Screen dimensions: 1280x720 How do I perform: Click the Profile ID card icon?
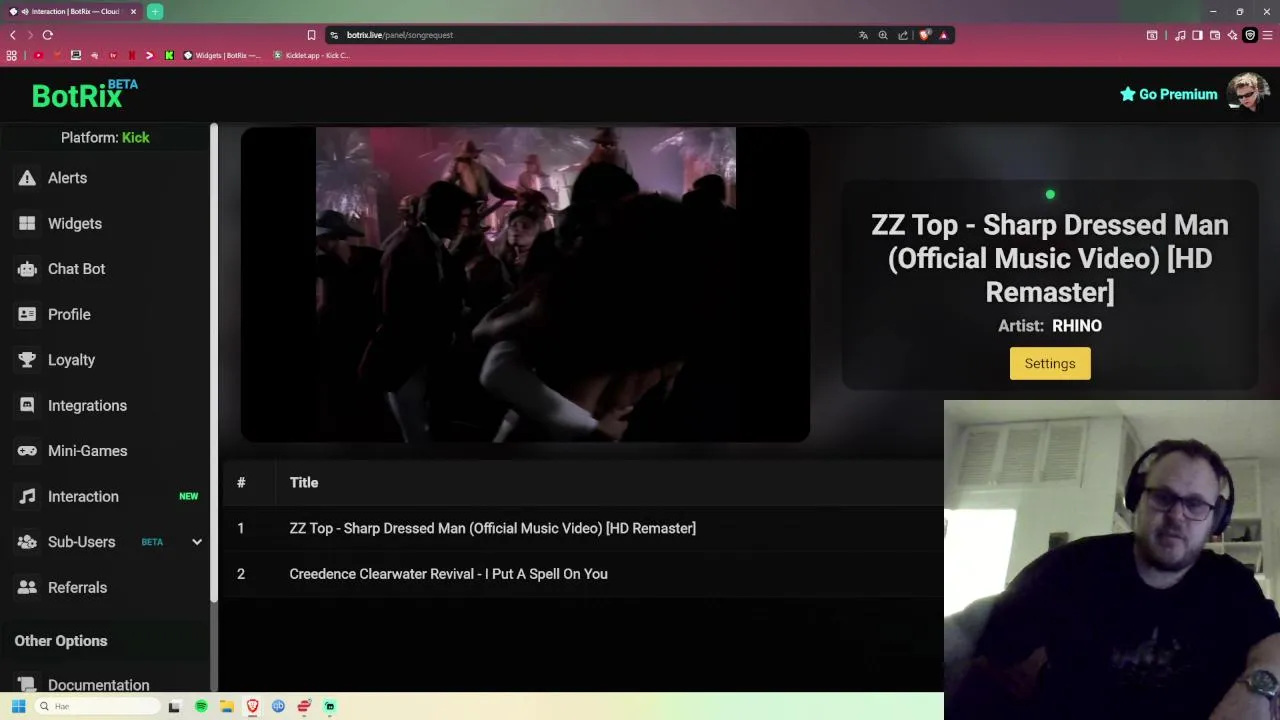point(27,315)
